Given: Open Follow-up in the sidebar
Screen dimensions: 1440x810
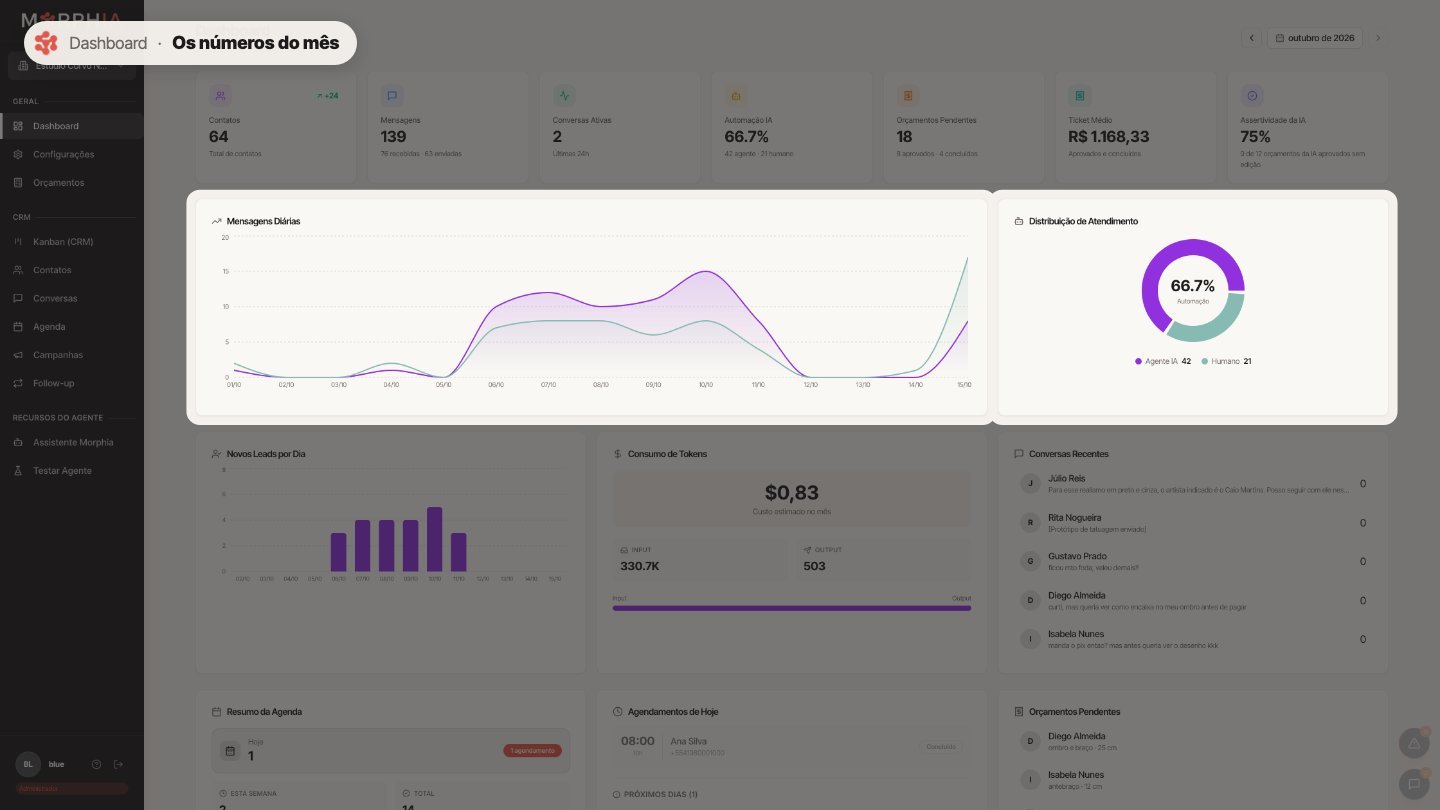Looking at the screenshot, I should pyautogui.click(x=71, y=383).
